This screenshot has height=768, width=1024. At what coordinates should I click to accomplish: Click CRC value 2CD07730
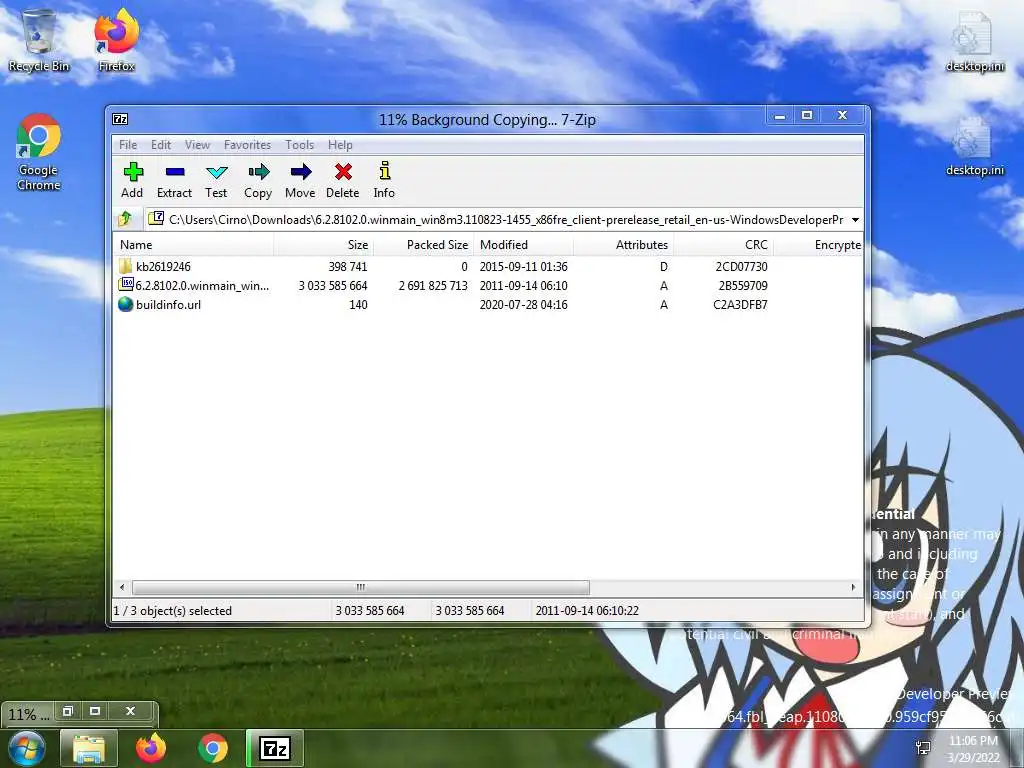[741, 266]
